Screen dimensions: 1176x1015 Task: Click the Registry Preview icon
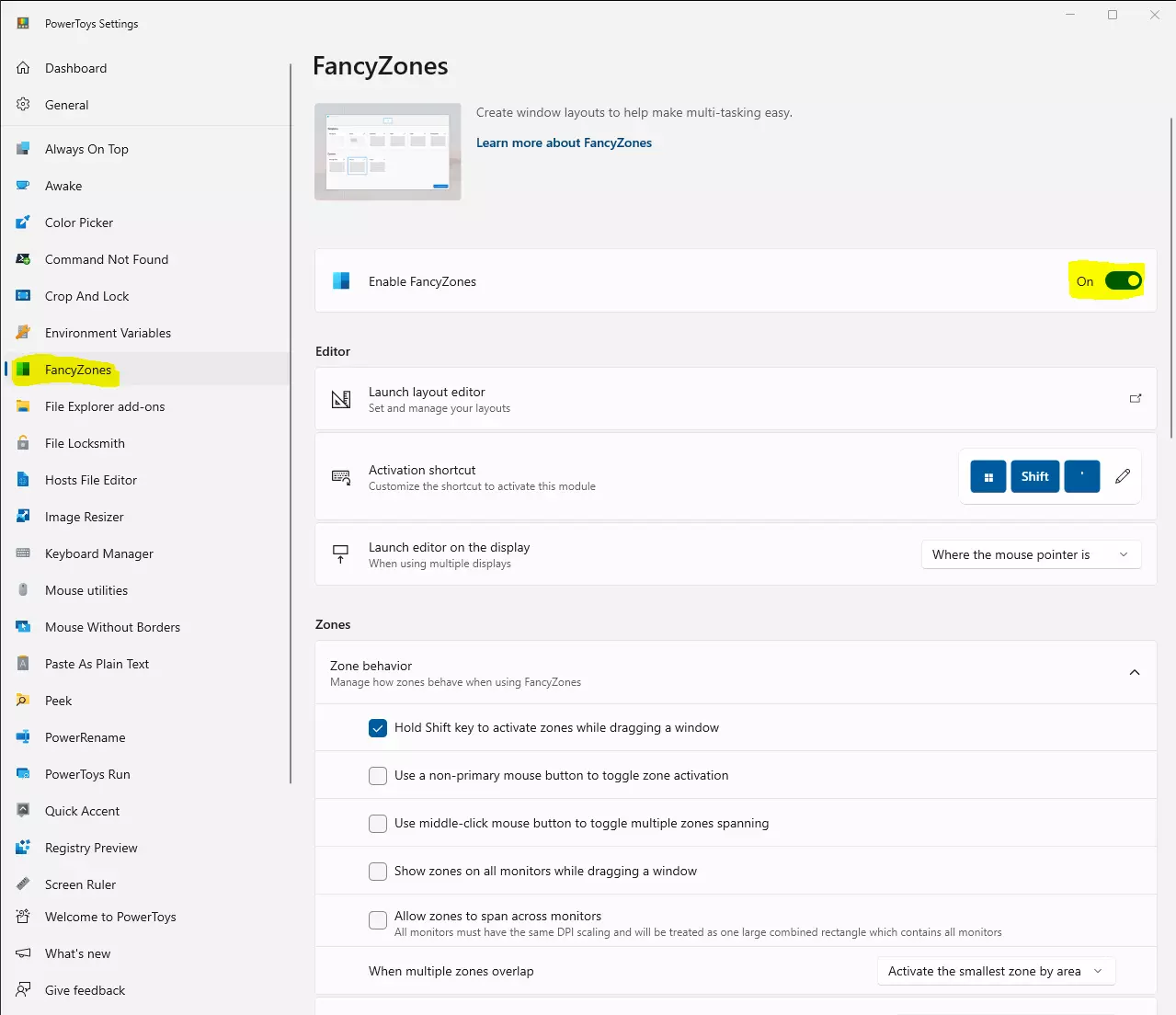pyautogui.click(x=23, y=848)
